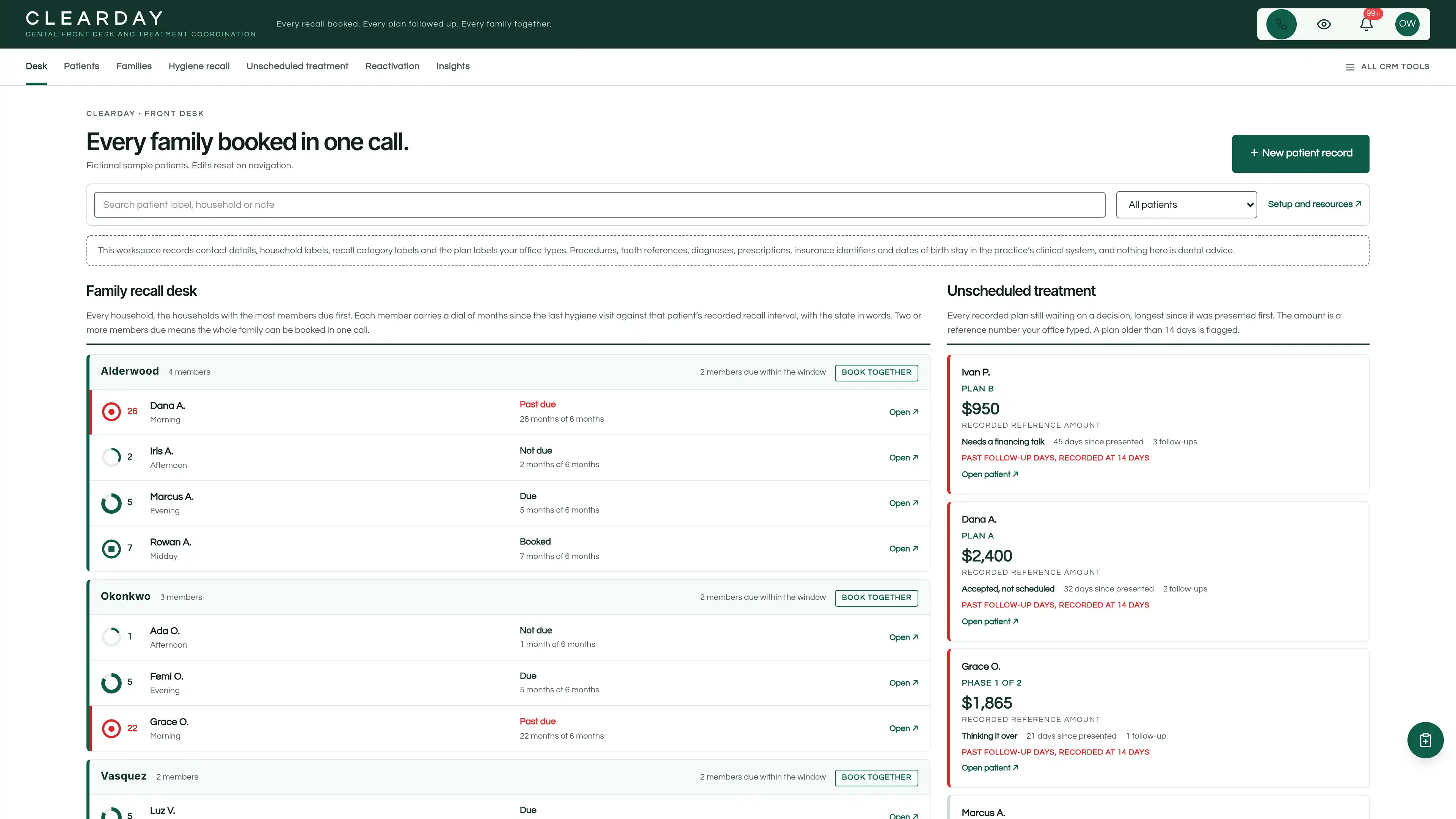Open the OW user avatar menu
The height and width of the screenshot is (819, 1456).
1407,24
